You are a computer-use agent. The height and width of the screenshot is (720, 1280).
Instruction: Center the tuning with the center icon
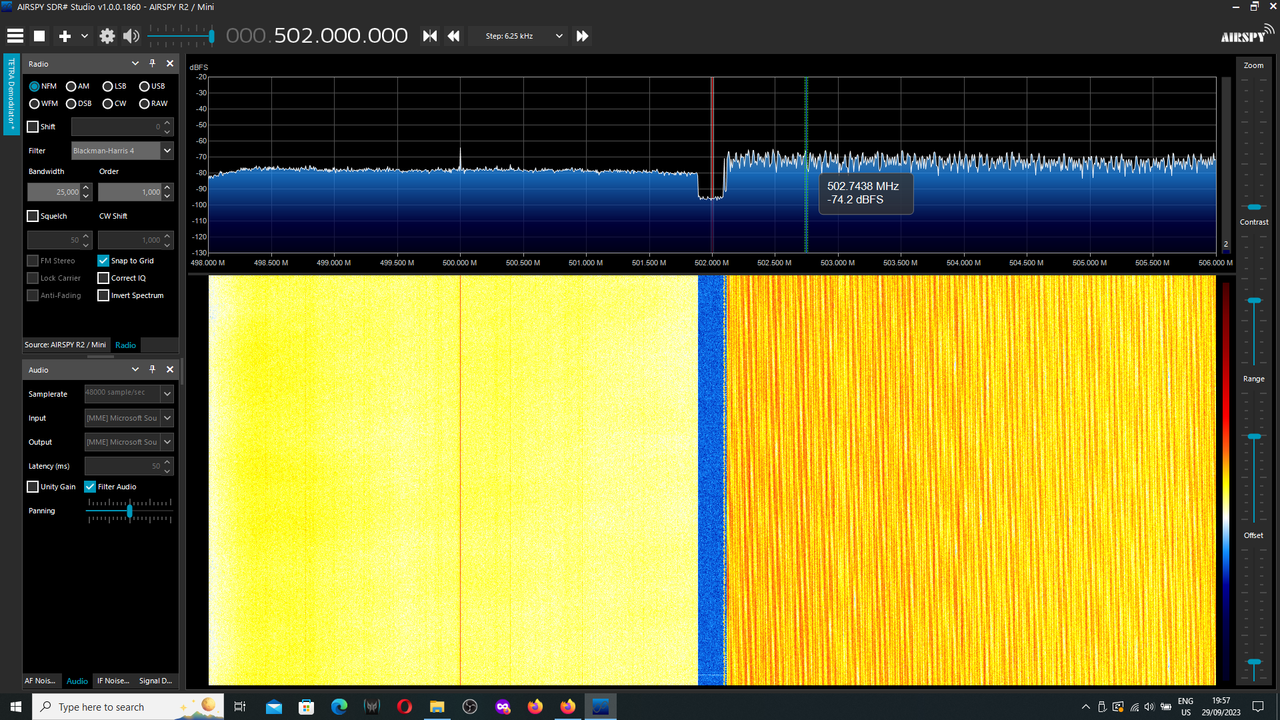(x=430, y=36)
